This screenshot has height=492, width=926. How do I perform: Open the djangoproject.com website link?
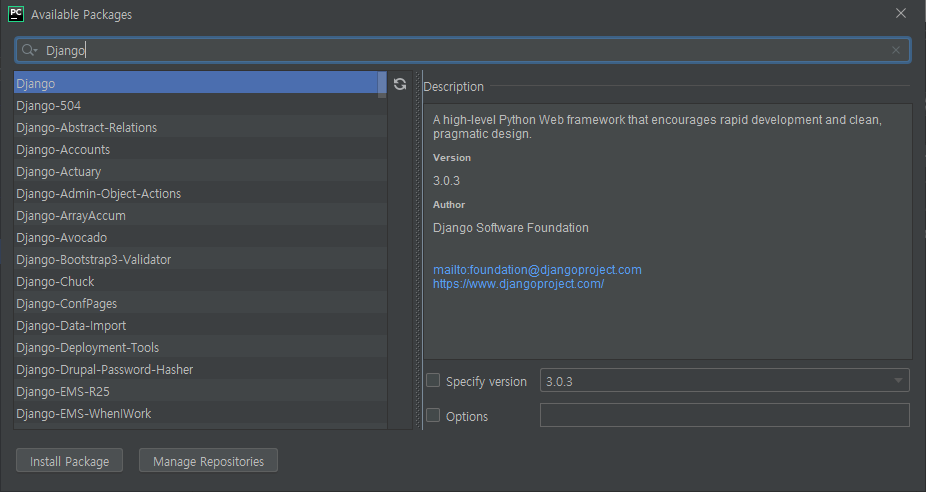(x=518, y=284)
